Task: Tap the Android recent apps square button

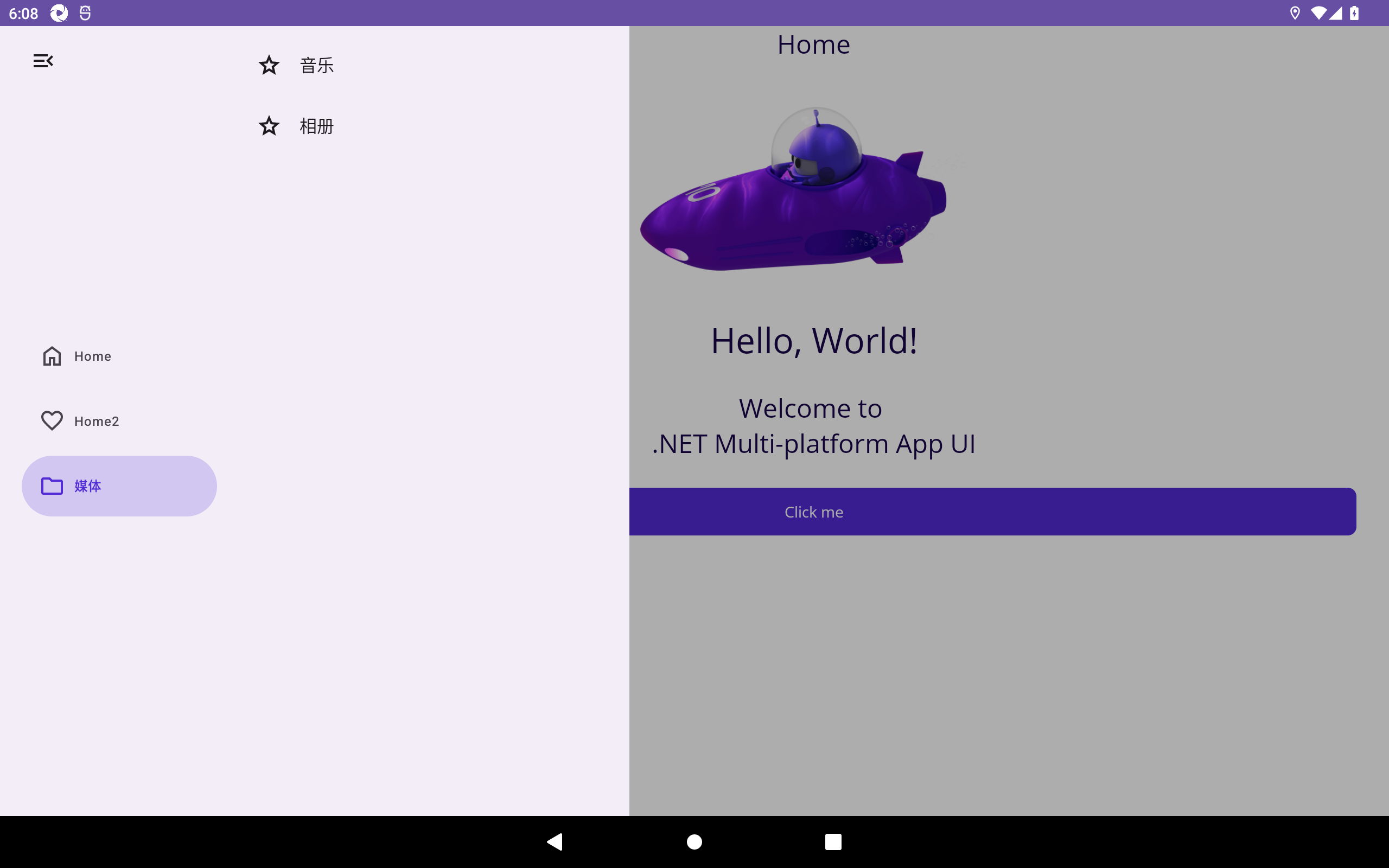Action: (x=833, y=841)
